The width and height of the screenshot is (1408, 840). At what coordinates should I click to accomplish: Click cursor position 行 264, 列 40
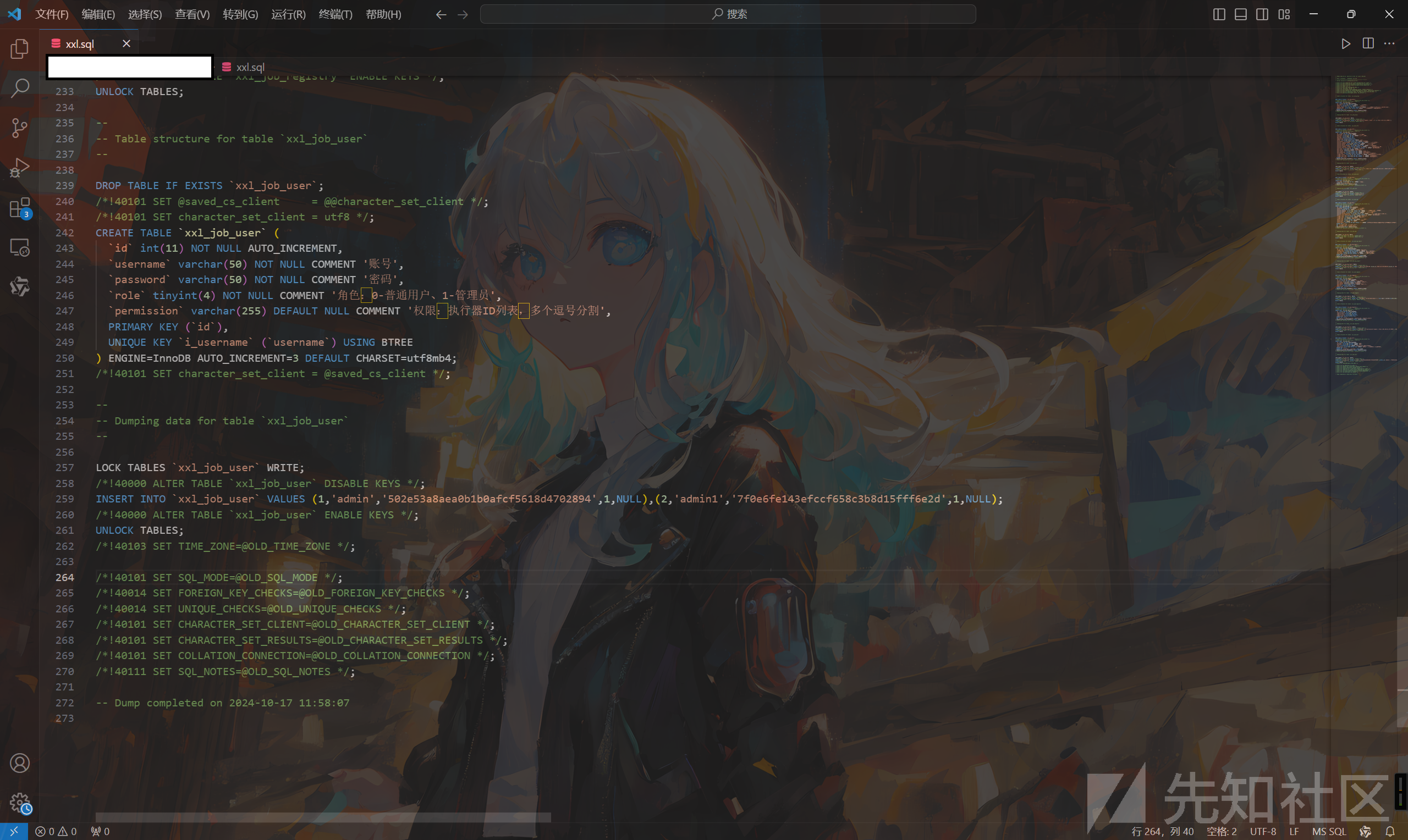click(x=1162, y=832)
